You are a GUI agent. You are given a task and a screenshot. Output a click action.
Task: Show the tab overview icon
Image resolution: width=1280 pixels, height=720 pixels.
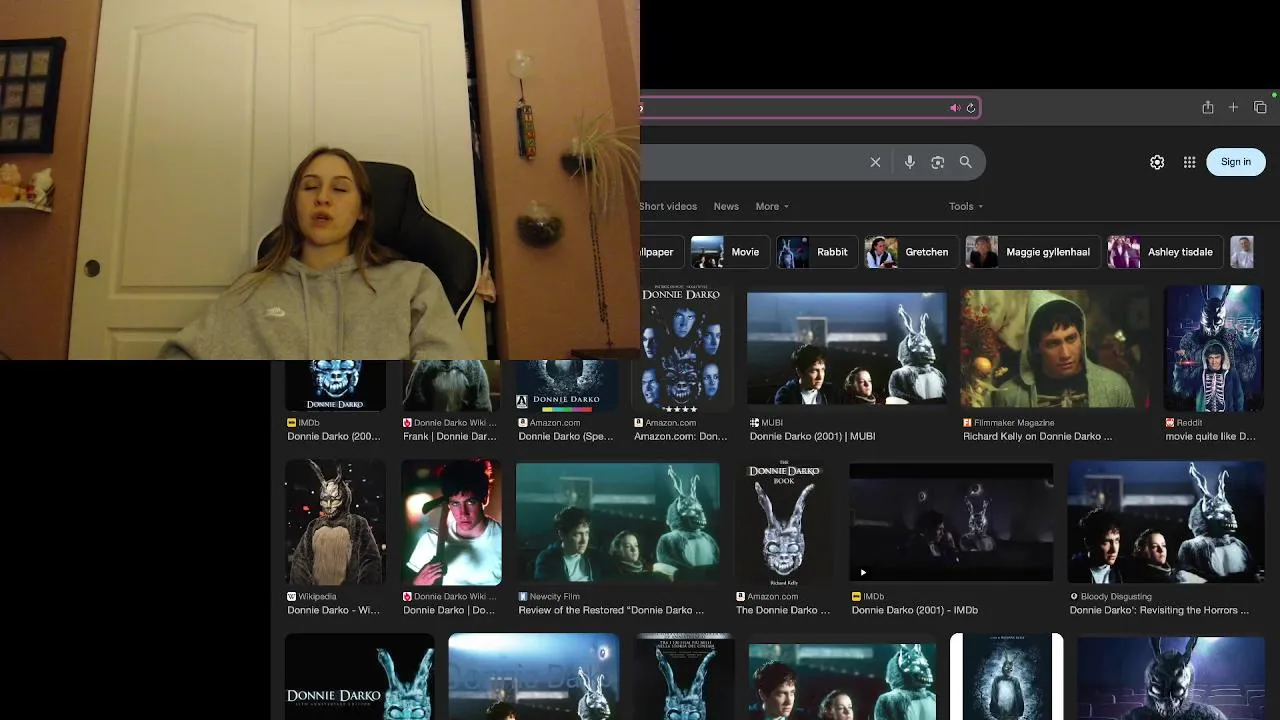1260,107
